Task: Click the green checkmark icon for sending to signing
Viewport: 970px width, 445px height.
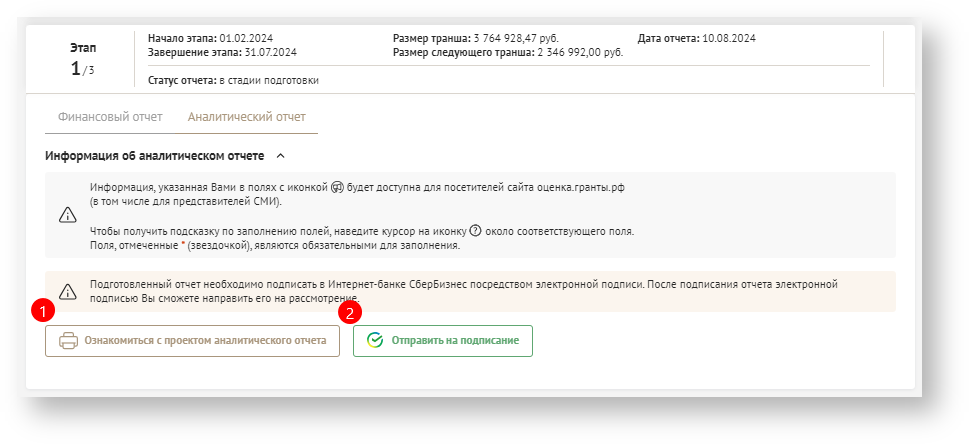Action: click(375, 341)
